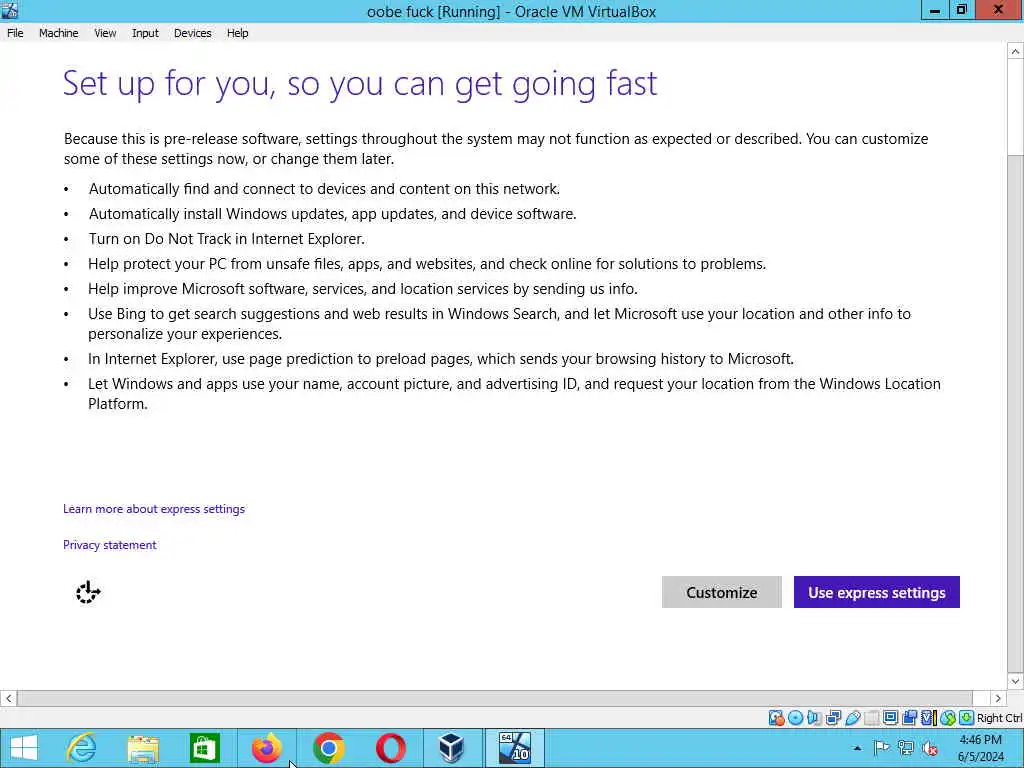Click the horizontal scrollbar right arrow
Viewport: 1024px width, 768px height.
point(998,698)
